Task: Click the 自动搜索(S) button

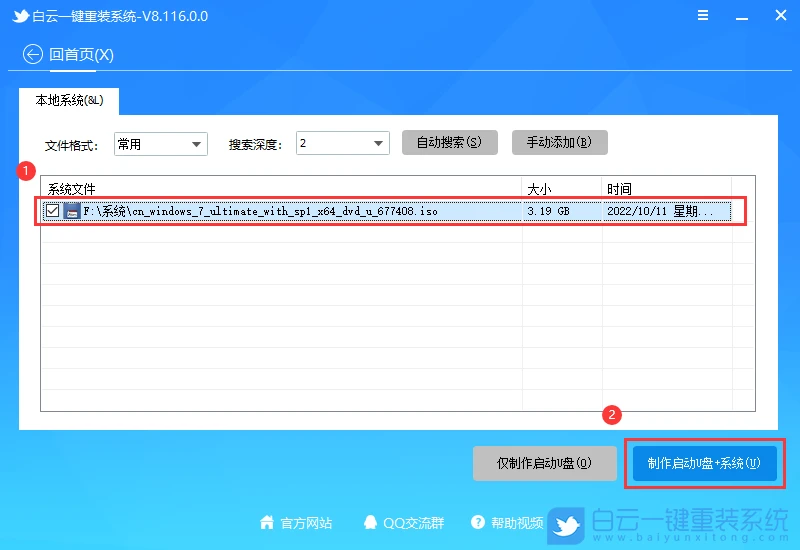Action: pos(449,142)
